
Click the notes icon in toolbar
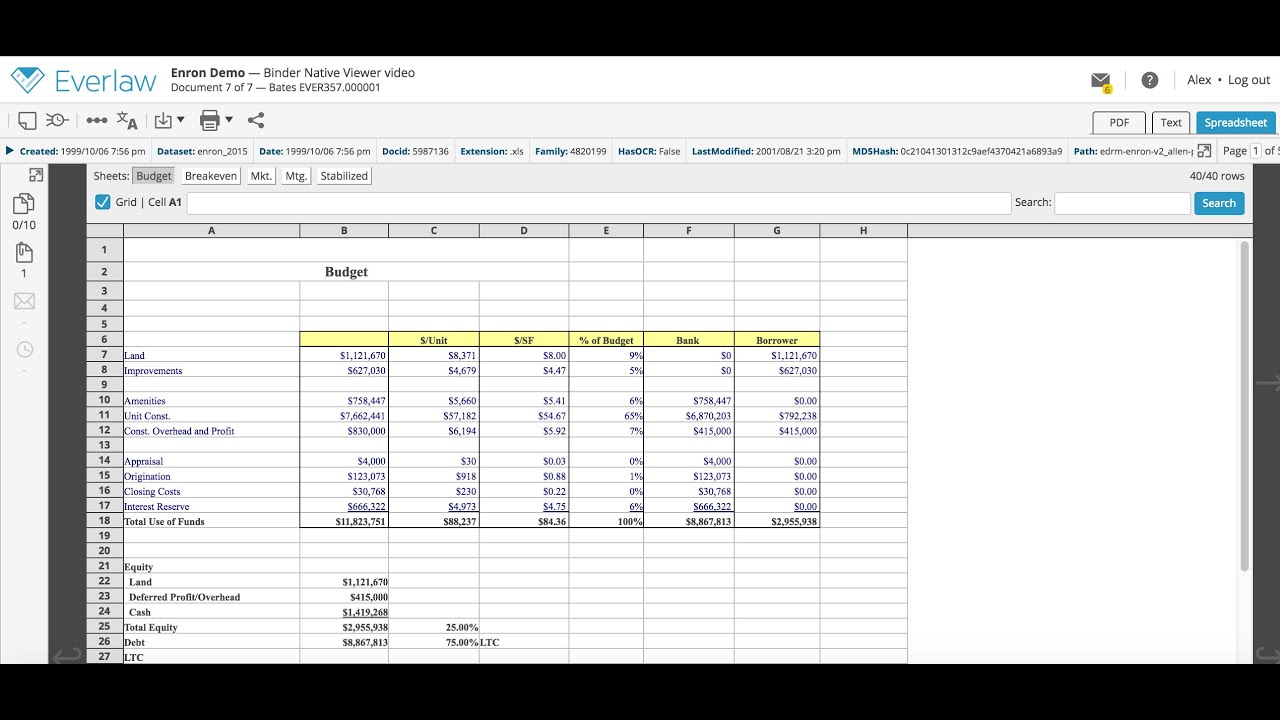coord(27,120)
